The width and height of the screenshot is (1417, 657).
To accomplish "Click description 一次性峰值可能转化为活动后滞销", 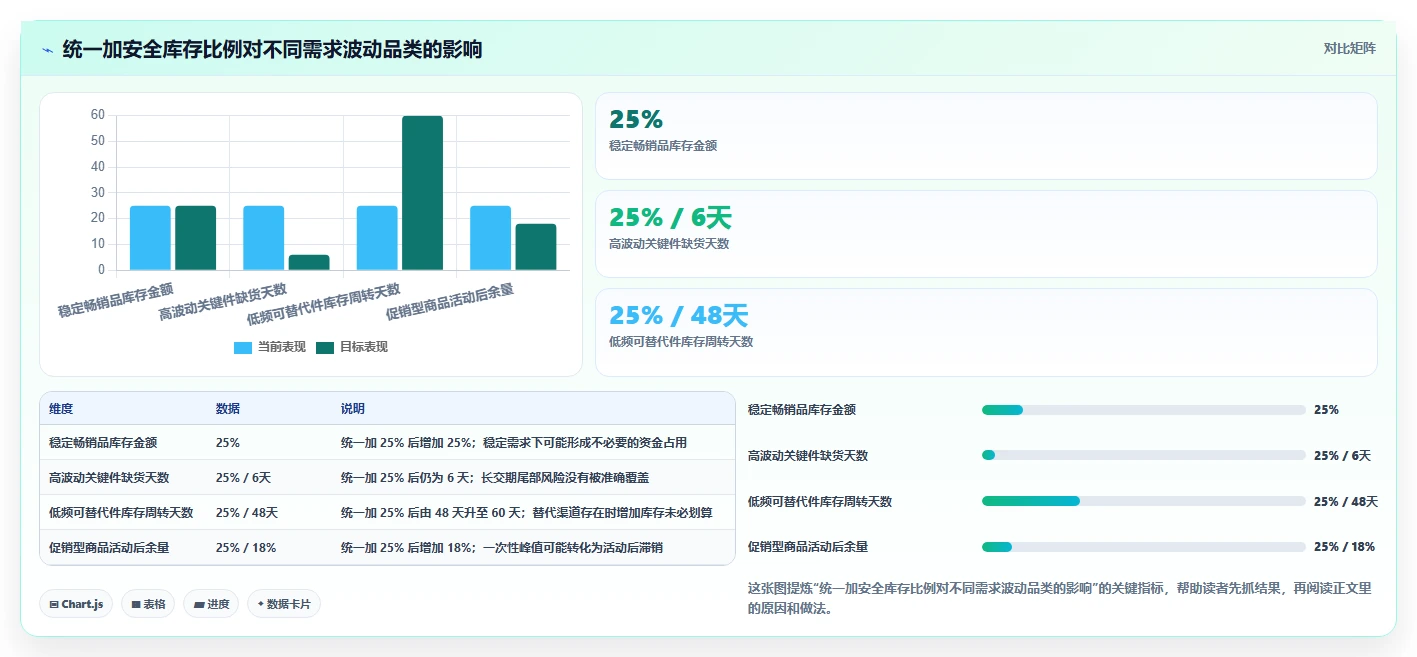I will [x=573, y=548].
